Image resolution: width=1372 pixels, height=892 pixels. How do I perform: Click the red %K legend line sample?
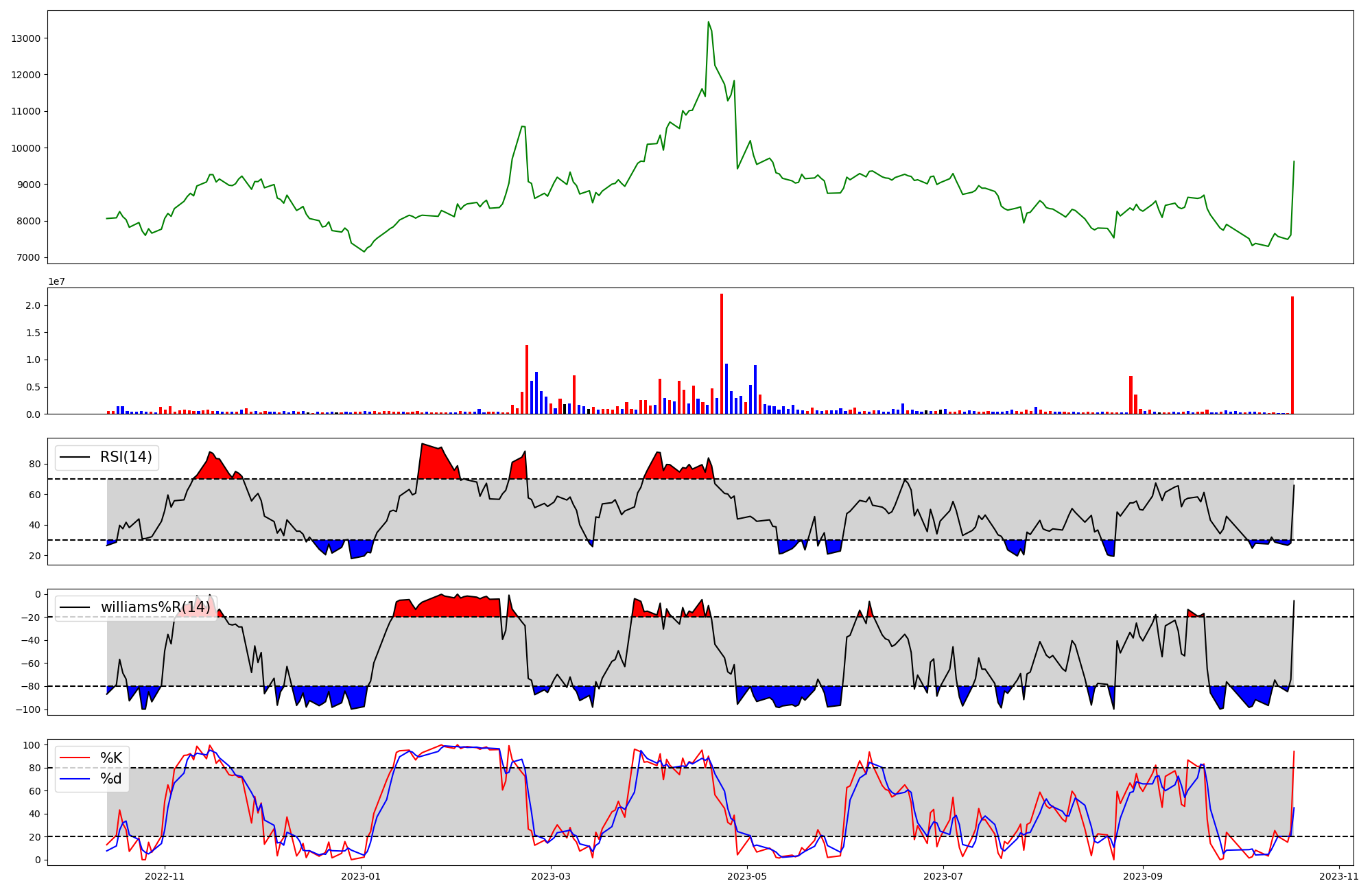[75, 758]
